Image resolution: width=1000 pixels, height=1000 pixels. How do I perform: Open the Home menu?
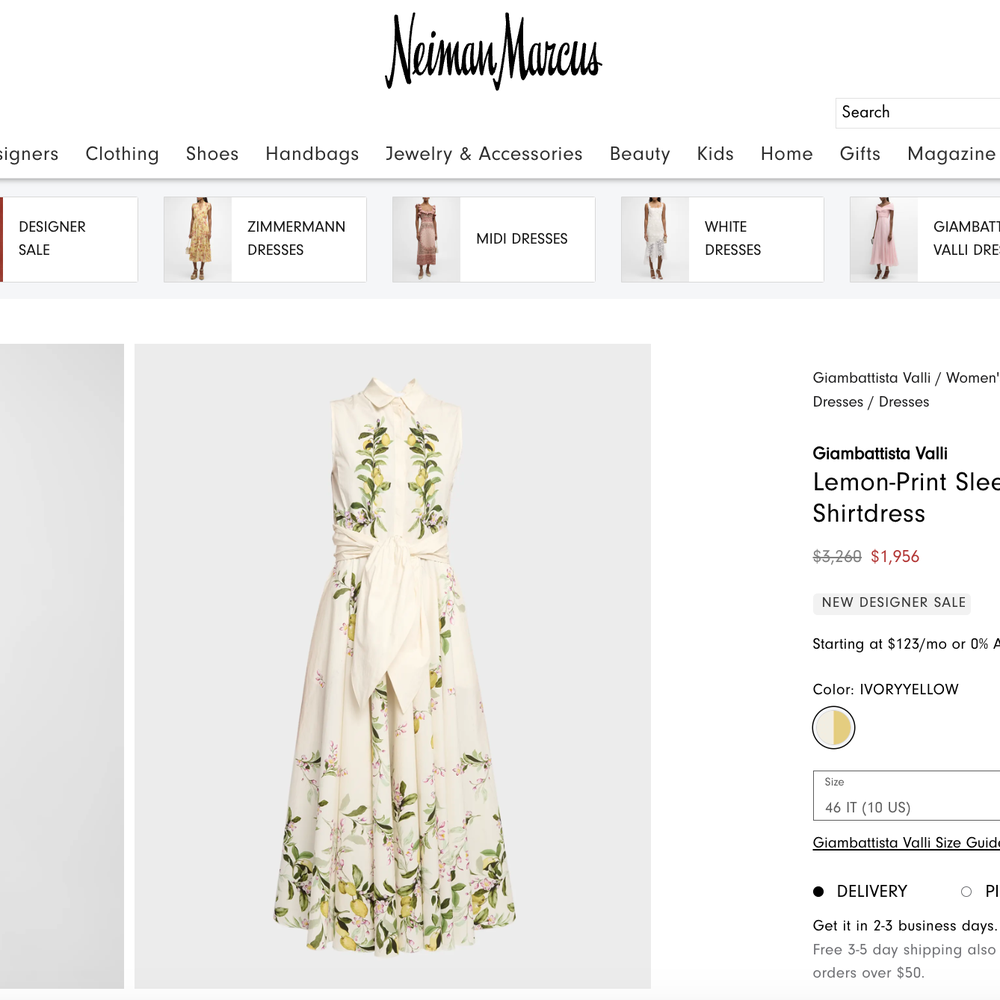(786, 154)
